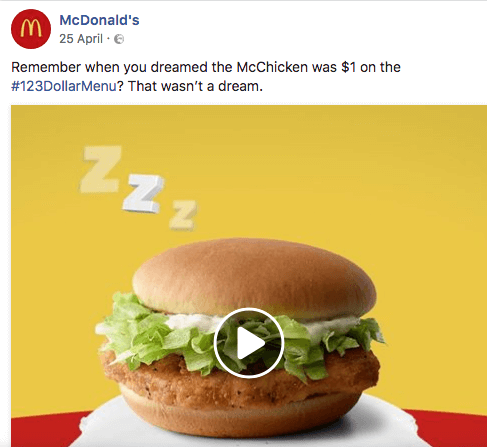
Task: Click the top bun of the McChicken
Action: point(254,277)
